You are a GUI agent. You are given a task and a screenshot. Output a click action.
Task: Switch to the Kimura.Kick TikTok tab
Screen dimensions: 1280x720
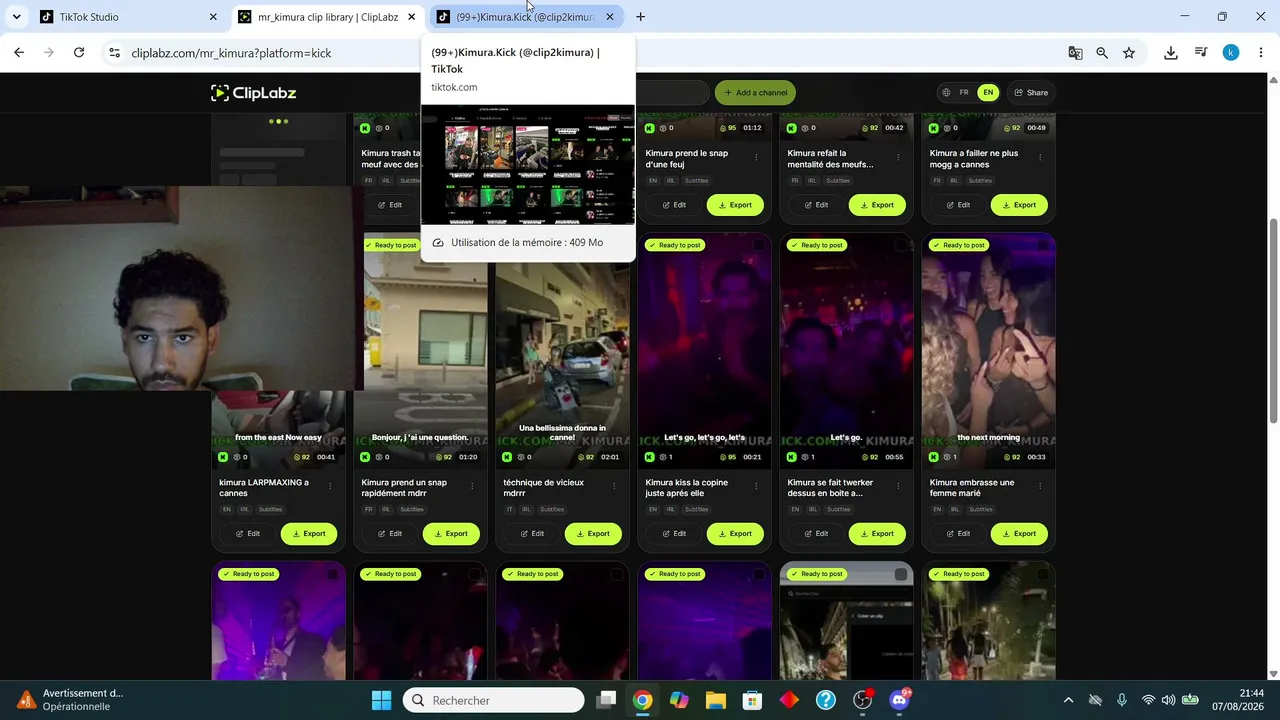tap(526, 17)
